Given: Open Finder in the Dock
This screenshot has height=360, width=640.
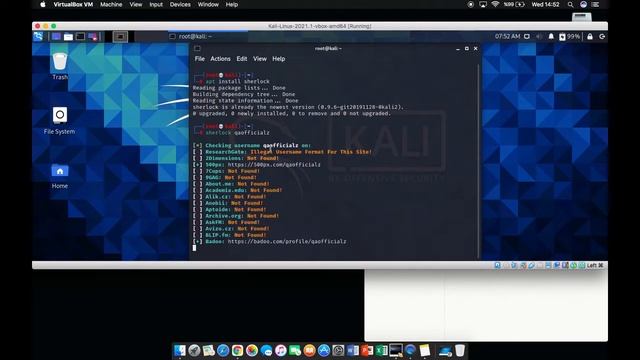Looking at the screenshot, I should point(180,350).
